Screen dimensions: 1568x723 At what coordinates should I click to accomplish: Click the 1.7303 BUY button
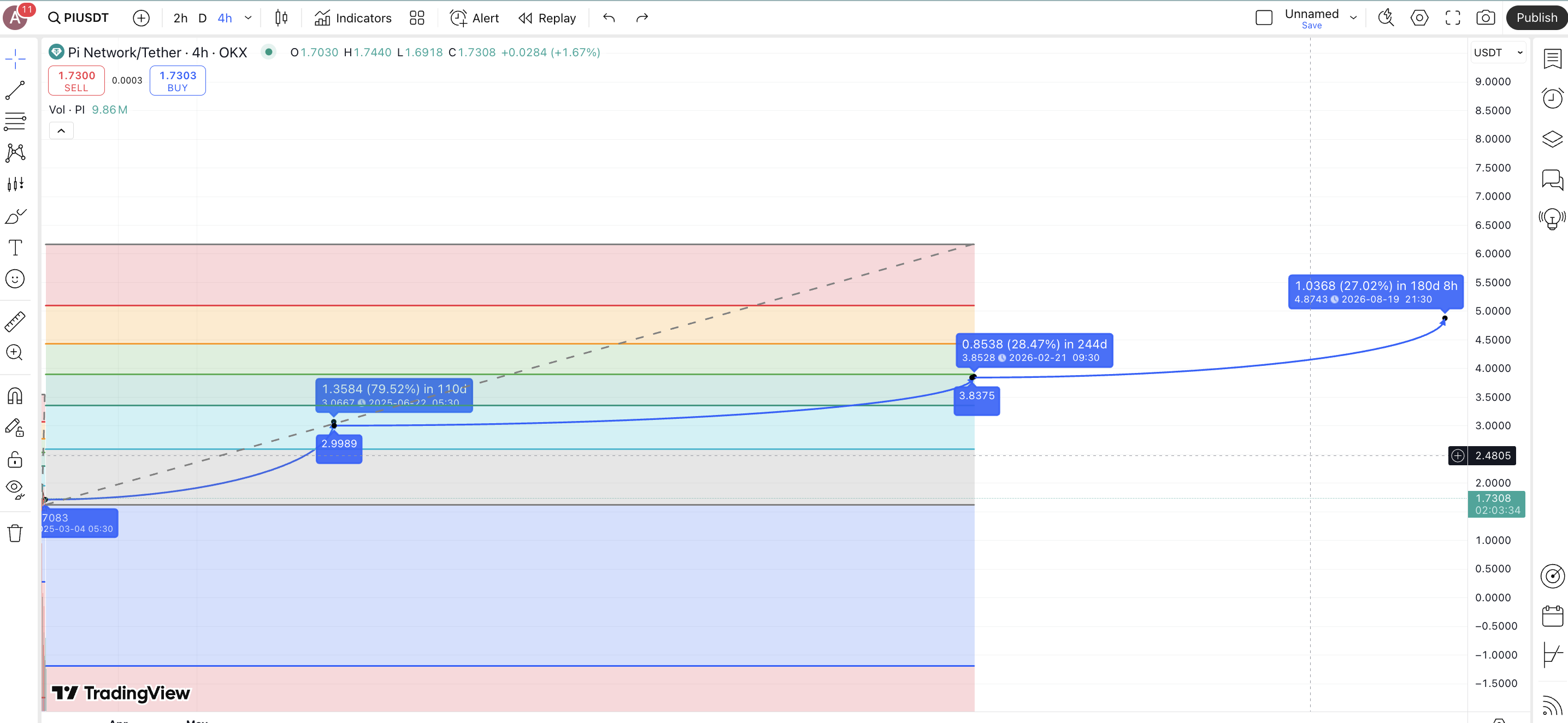(178, 81)
